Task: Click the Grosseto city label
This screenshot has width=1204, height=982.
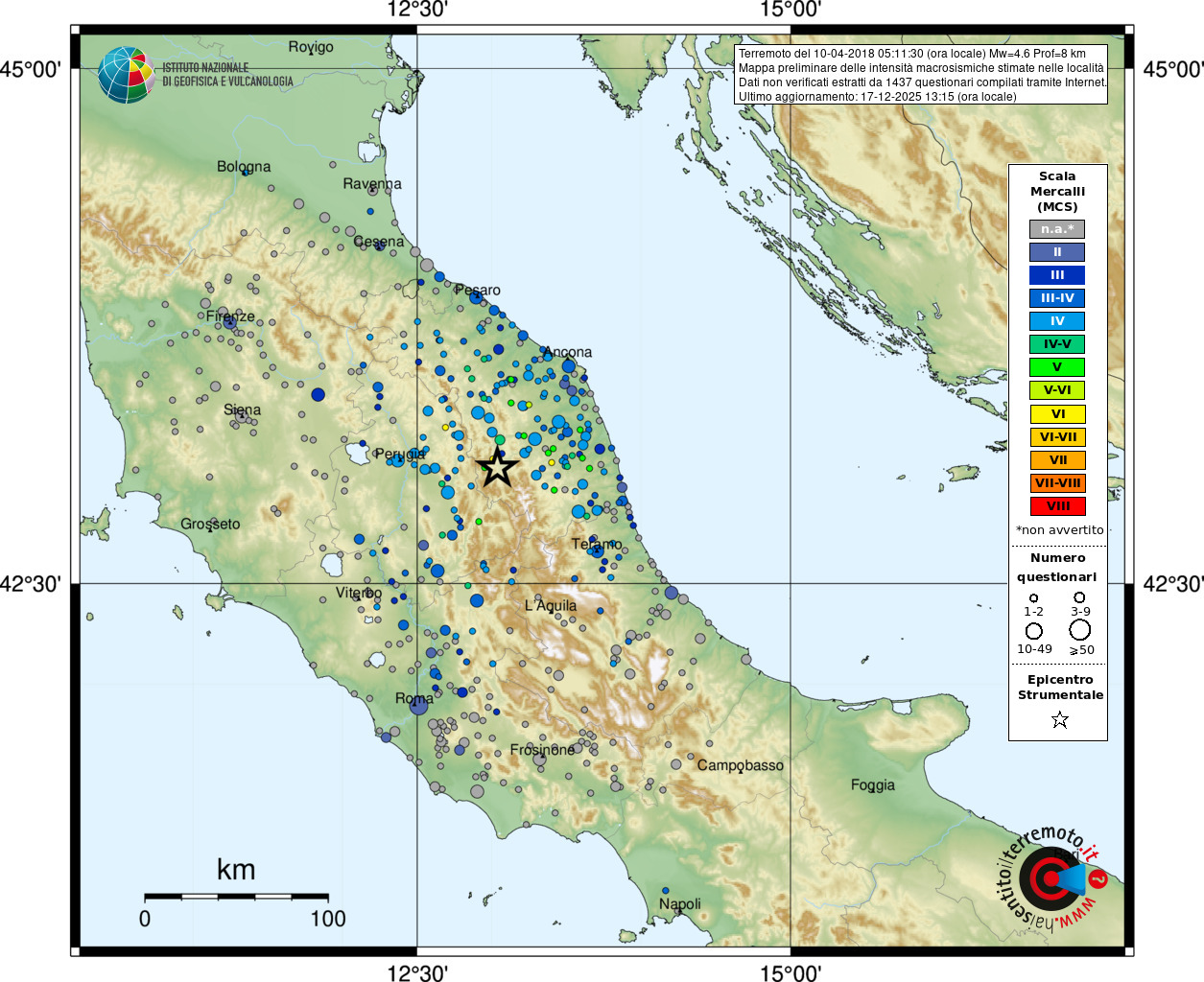Action: tap(211, 525)
